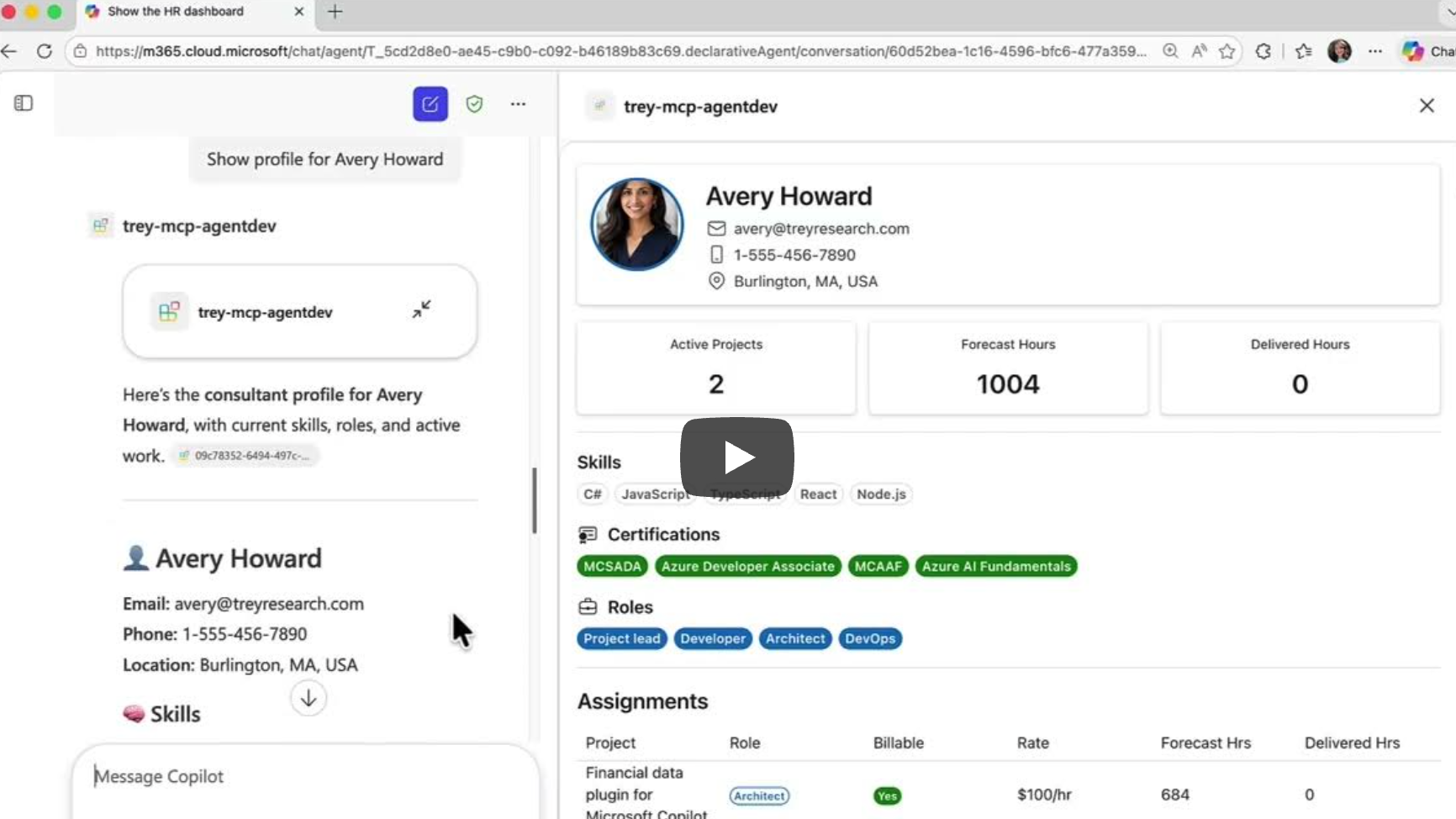Click the Azure AI Fundamentals badge

point(996,567)
